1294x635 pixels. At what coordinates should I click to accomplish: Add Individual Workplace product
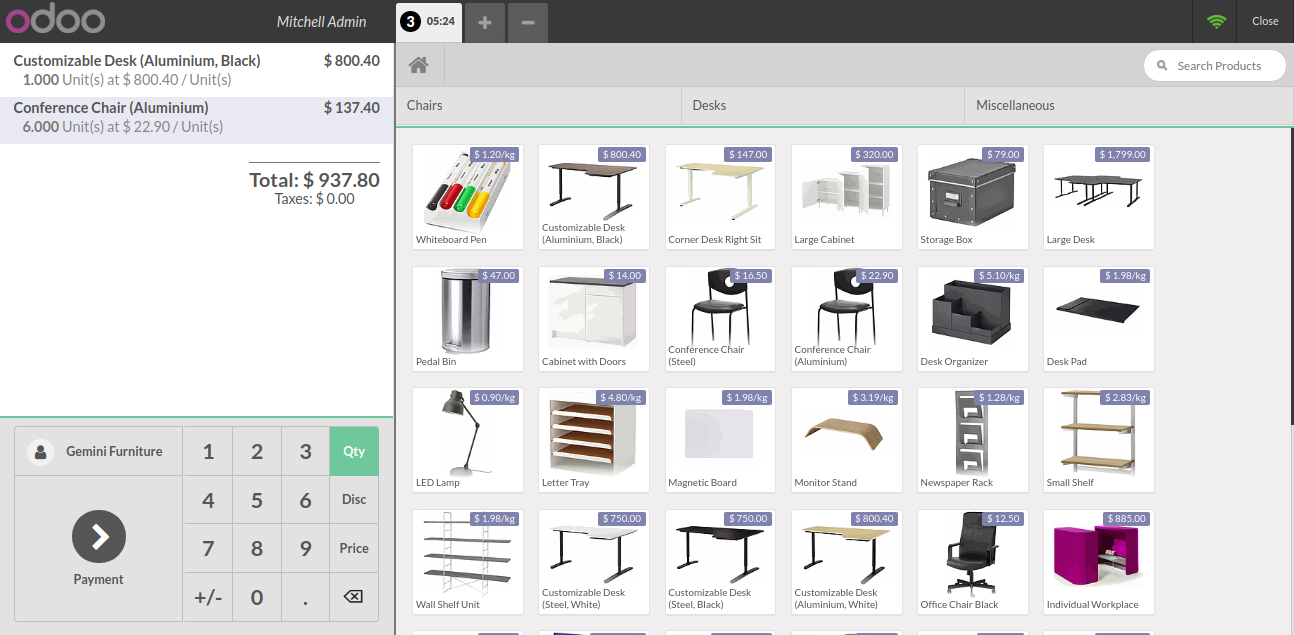tap(1099, 562)
